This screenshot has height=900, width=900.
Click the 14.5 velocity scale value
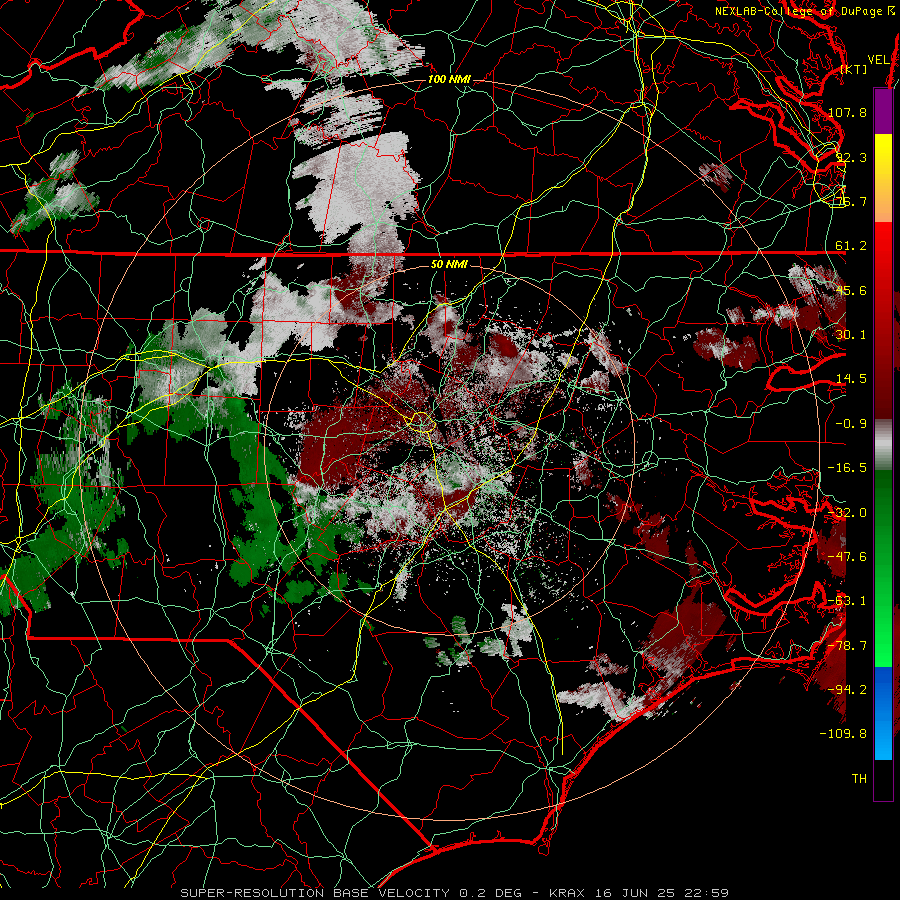pos(851,379)
